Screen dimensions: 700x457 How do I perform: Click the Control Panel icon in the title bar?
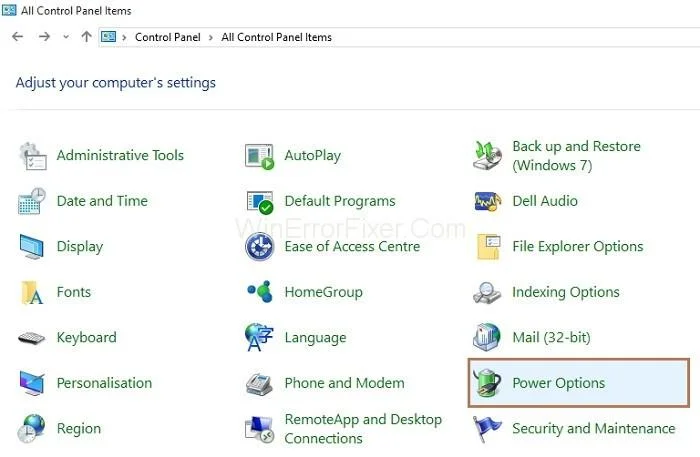(9, 10)
